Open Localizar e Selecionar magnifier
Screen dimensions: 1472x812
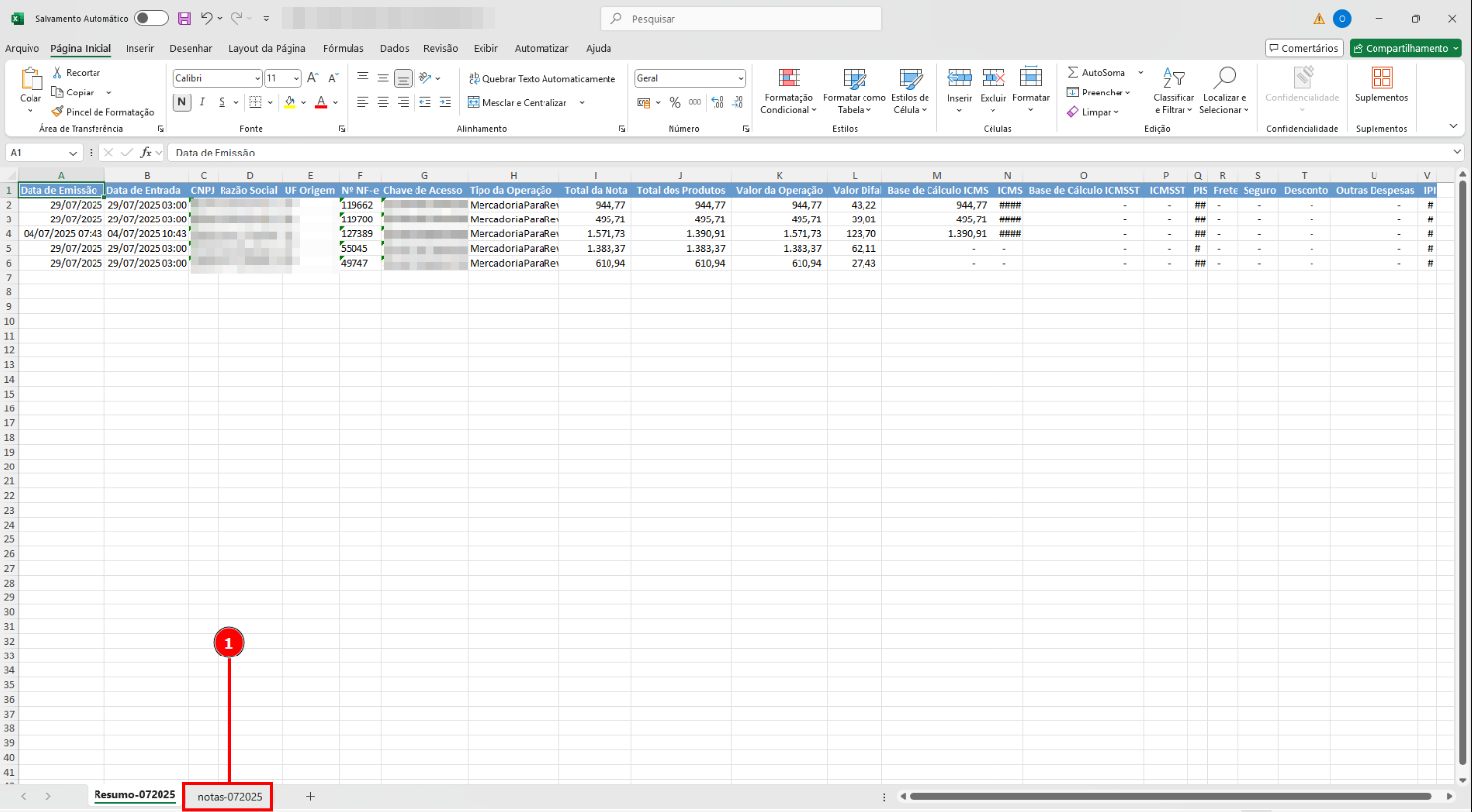(1224, 79)
